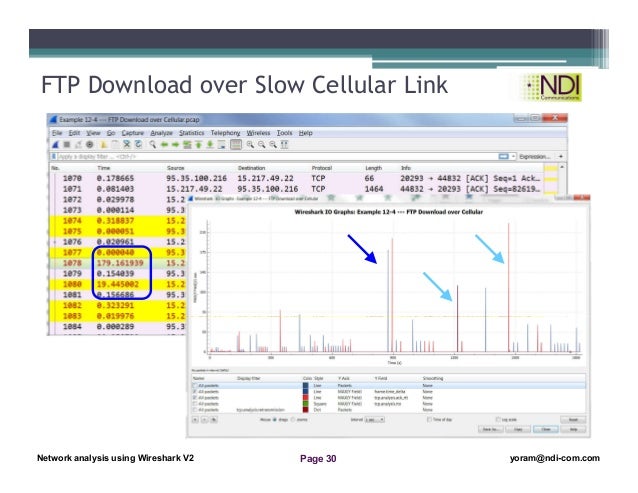Enable the Dot style retransmission graph row
Viewport: 638px width, 493px height.
click(x=195, y=410)
